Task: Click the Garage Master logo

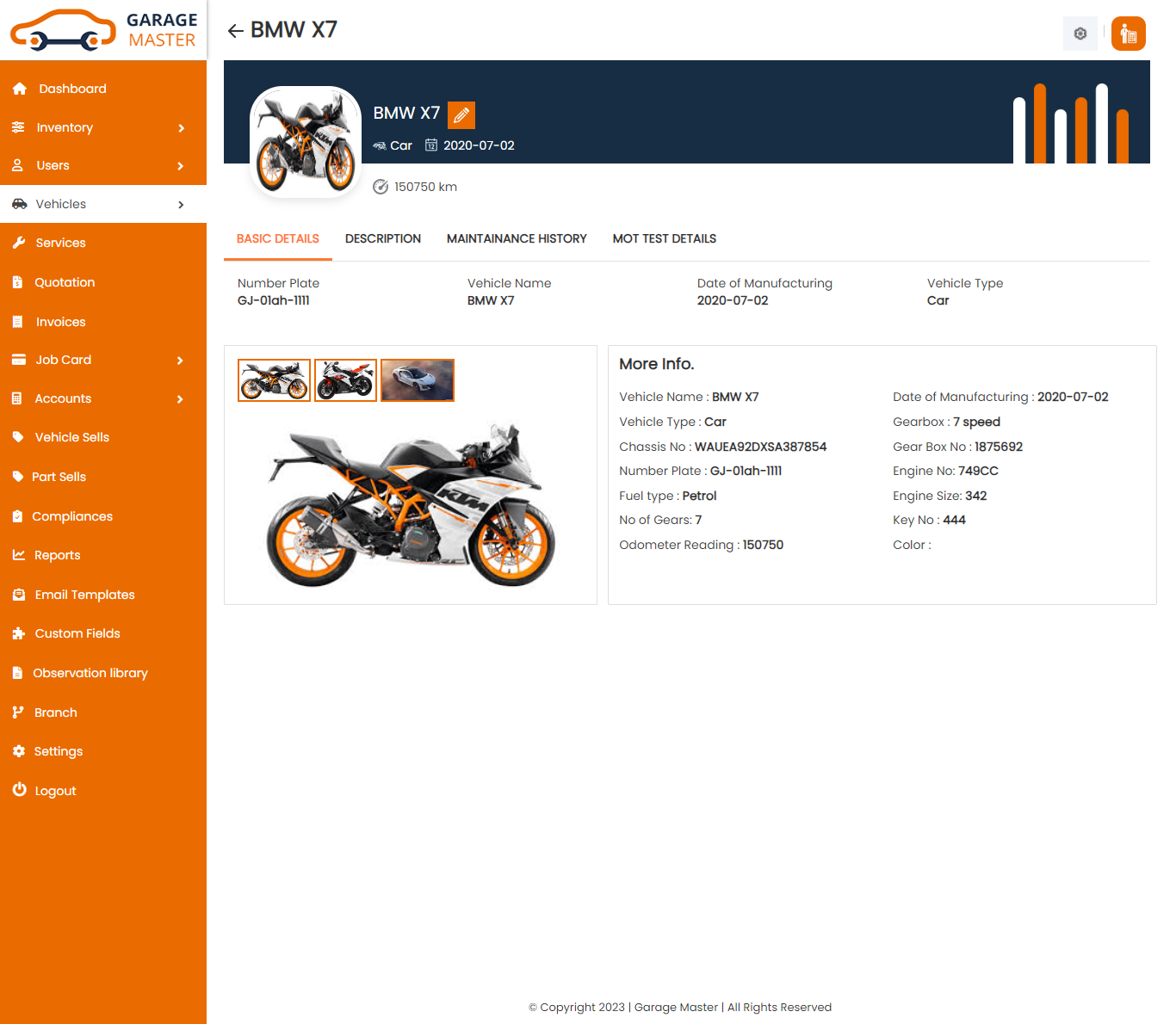Action: [103, 30]
